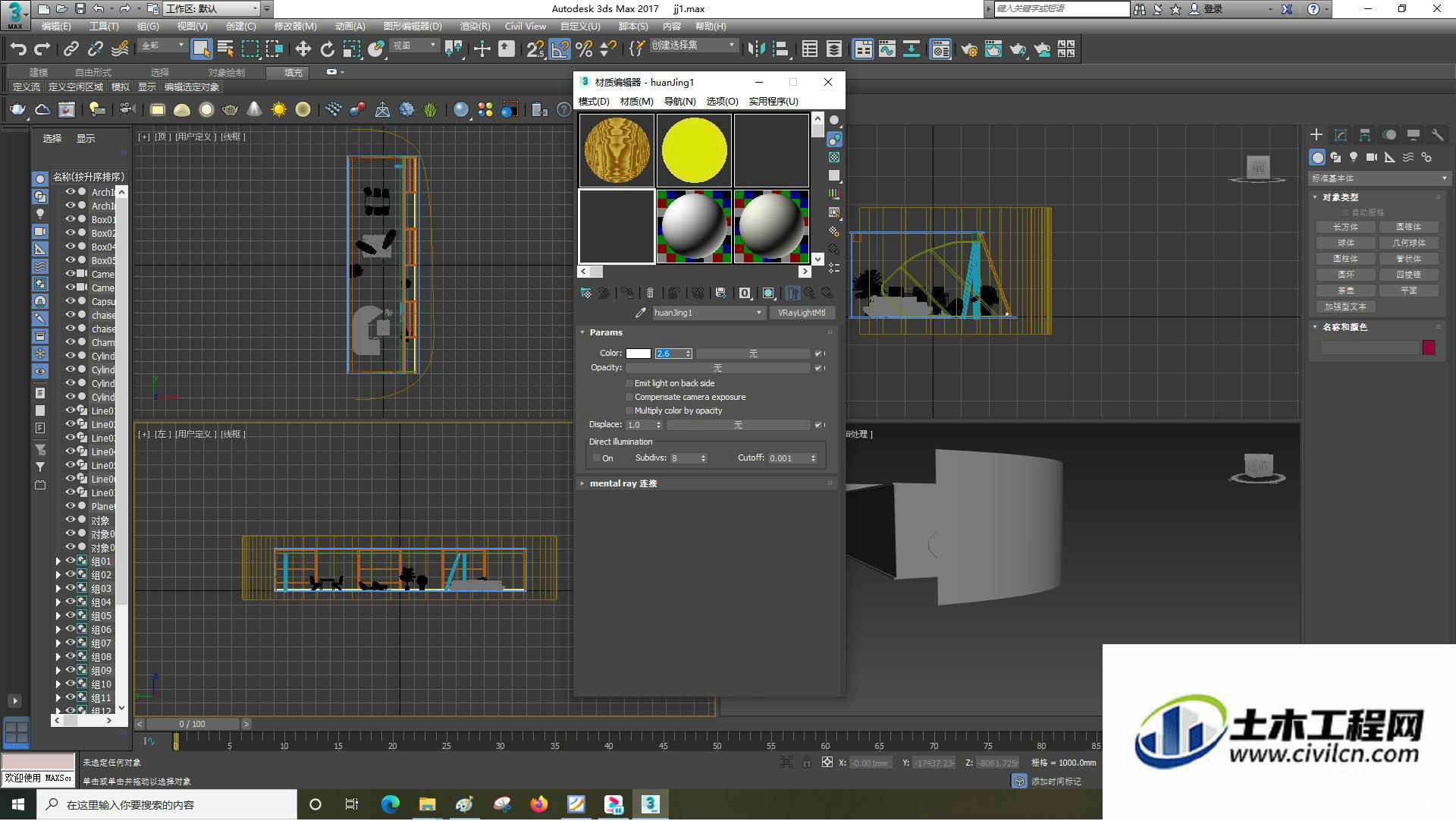This screenshot has height=821, width=1456.
Task: Activate the Select and Move tool
Action: pyautogui.click(x=303, y=49)
